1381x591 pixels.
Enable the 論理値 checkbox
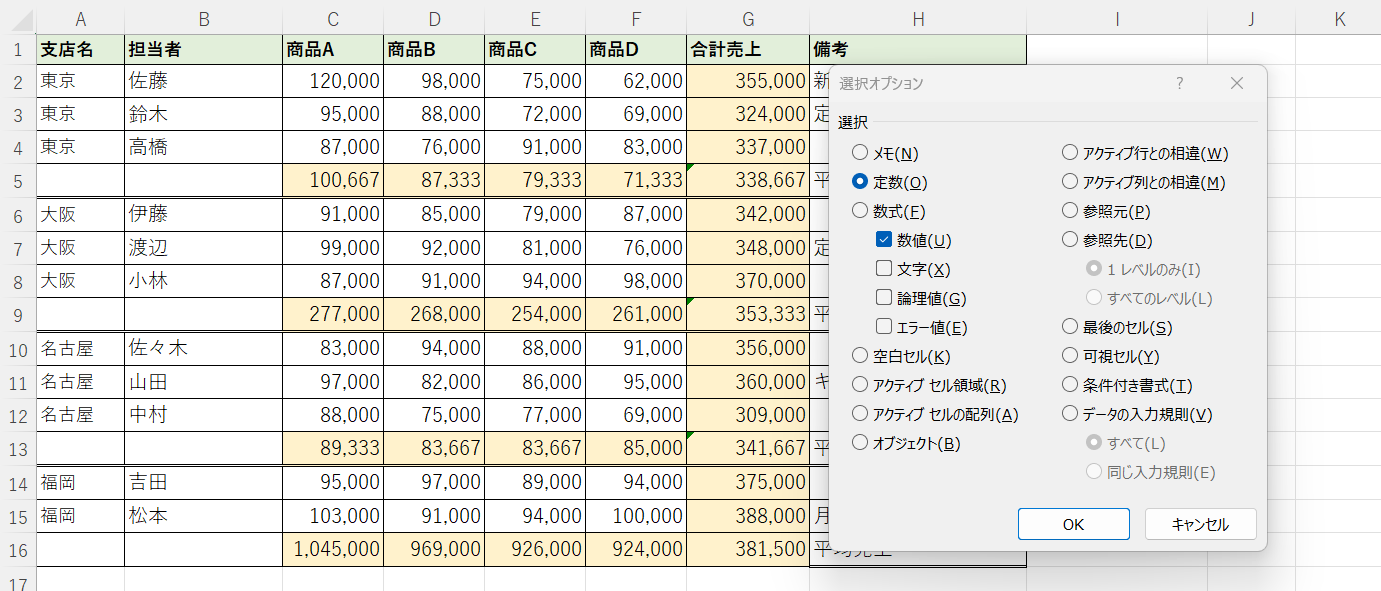(x=882, y=296)
